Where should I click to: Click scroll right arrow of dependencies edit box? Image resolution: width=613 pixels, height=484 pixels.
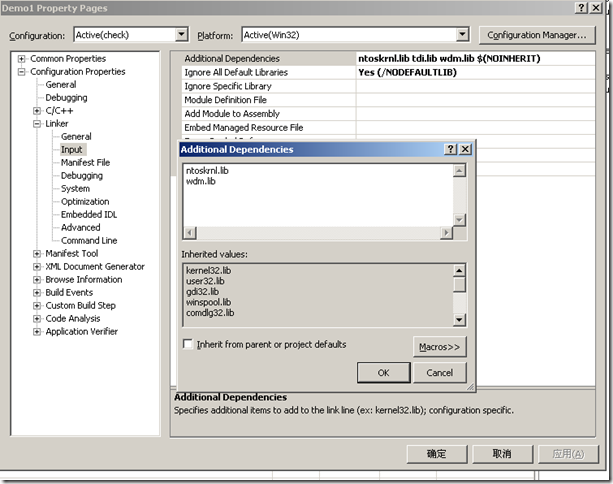click(x=446, y=233)
